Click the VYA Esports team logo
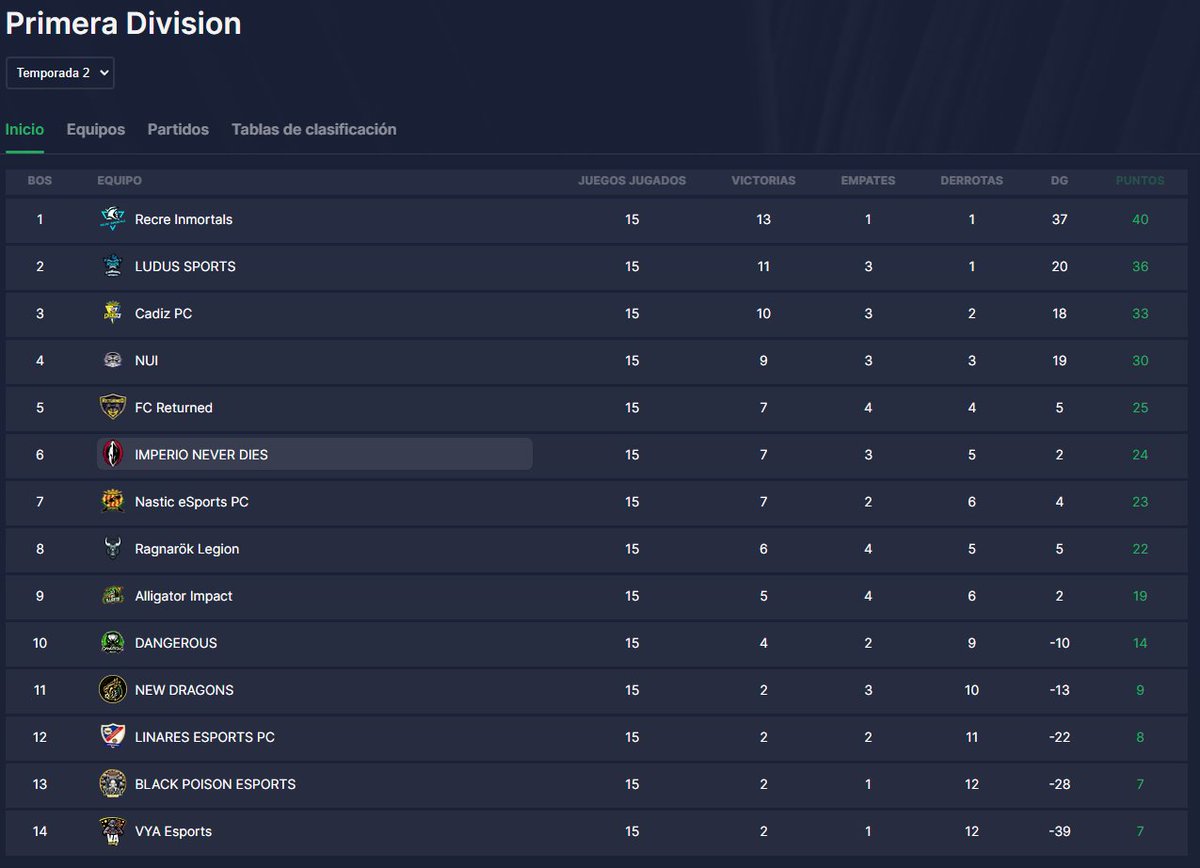1200x868 pixels. click(113, 830)
